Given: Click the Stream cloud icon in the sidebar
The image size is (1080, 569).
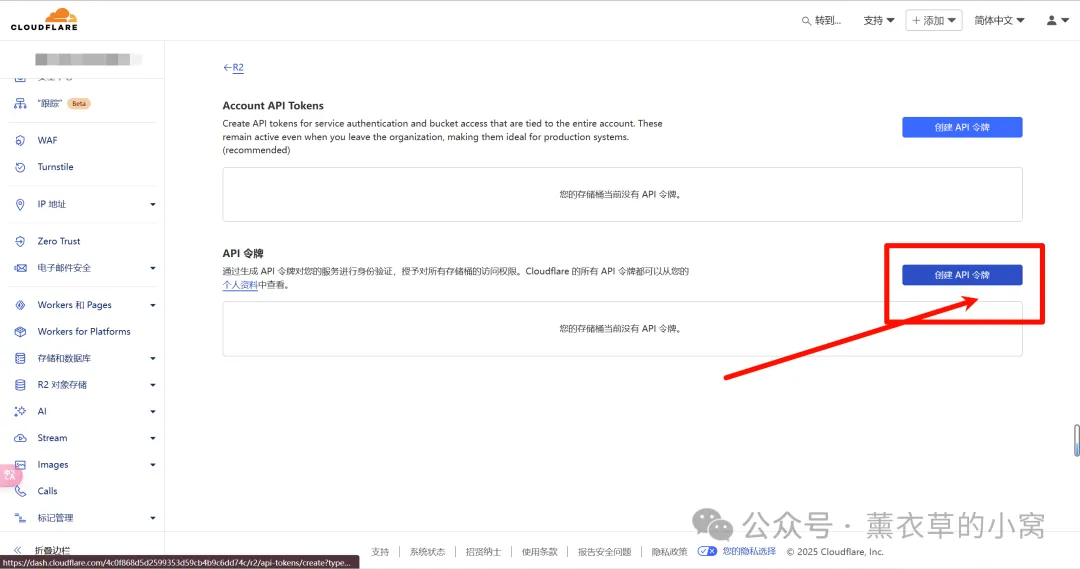Looking at the screenshot, I should (20, 438).
